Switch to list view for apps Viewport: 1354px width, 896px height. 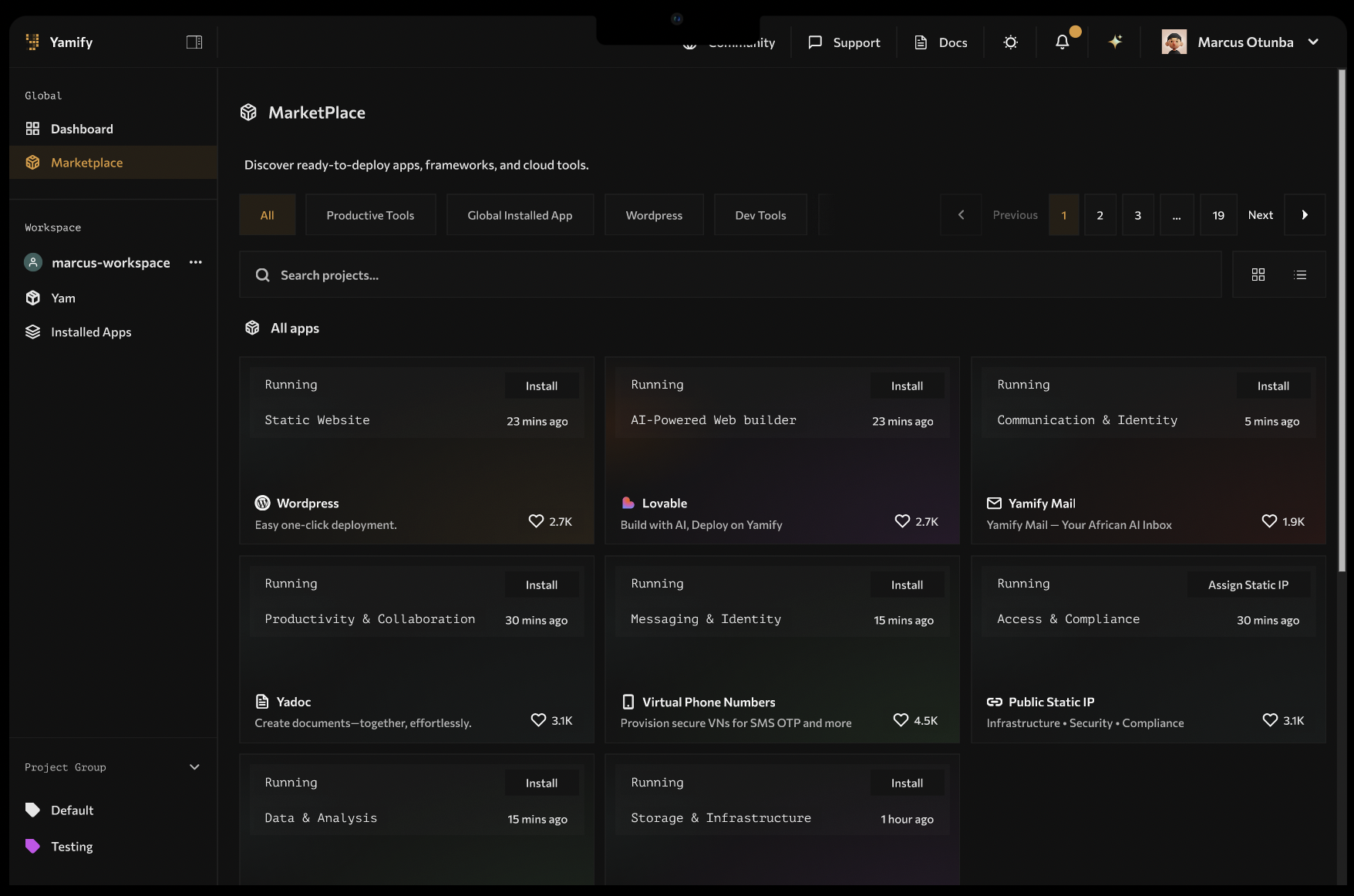coord(1300,275)
